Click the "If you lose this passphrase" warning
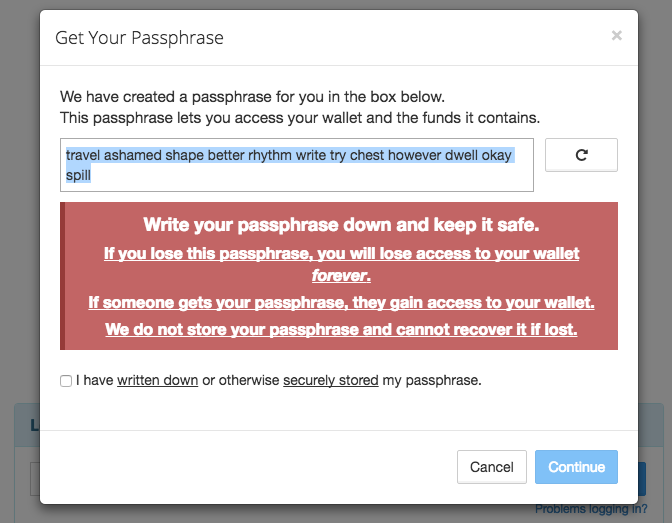 [x=341, y=254]
